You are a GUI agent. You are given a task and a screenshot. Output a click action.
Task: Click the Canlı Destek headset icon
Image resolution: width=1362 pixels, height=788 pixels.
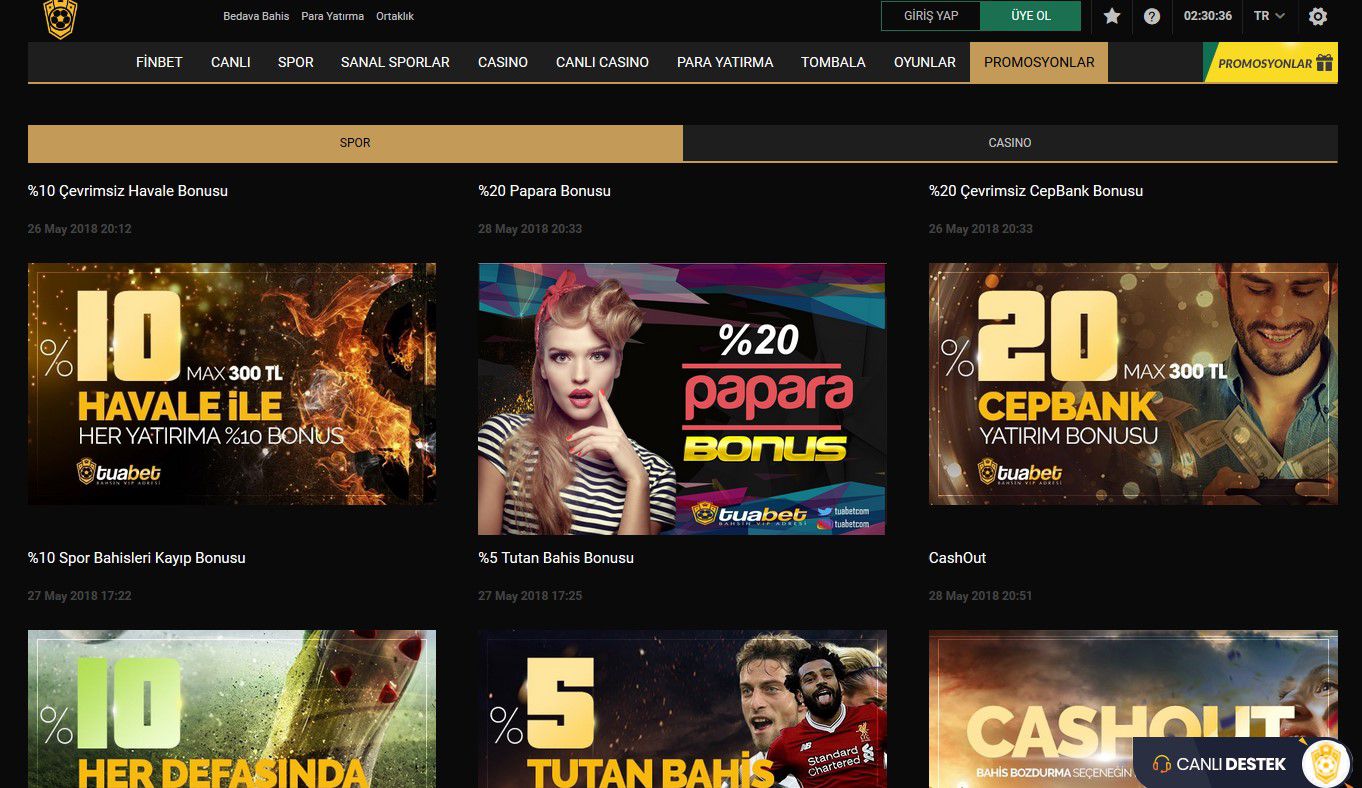coord(1161,764)
